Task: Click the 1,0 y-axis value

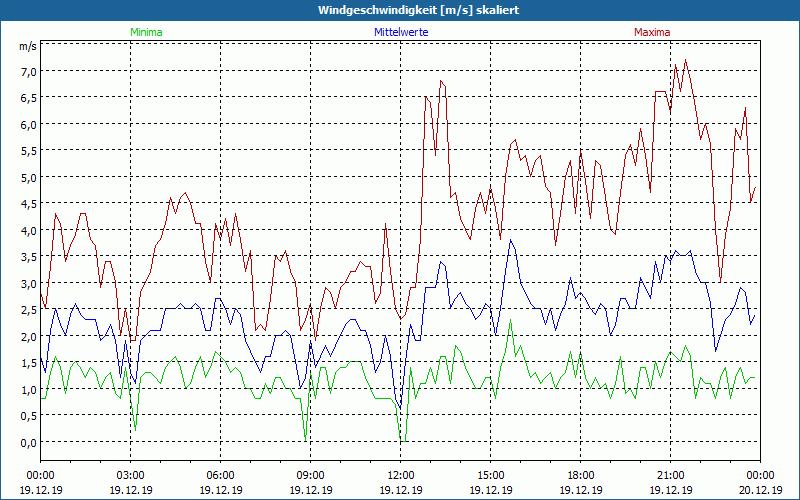Action: (x=29, y=390)
